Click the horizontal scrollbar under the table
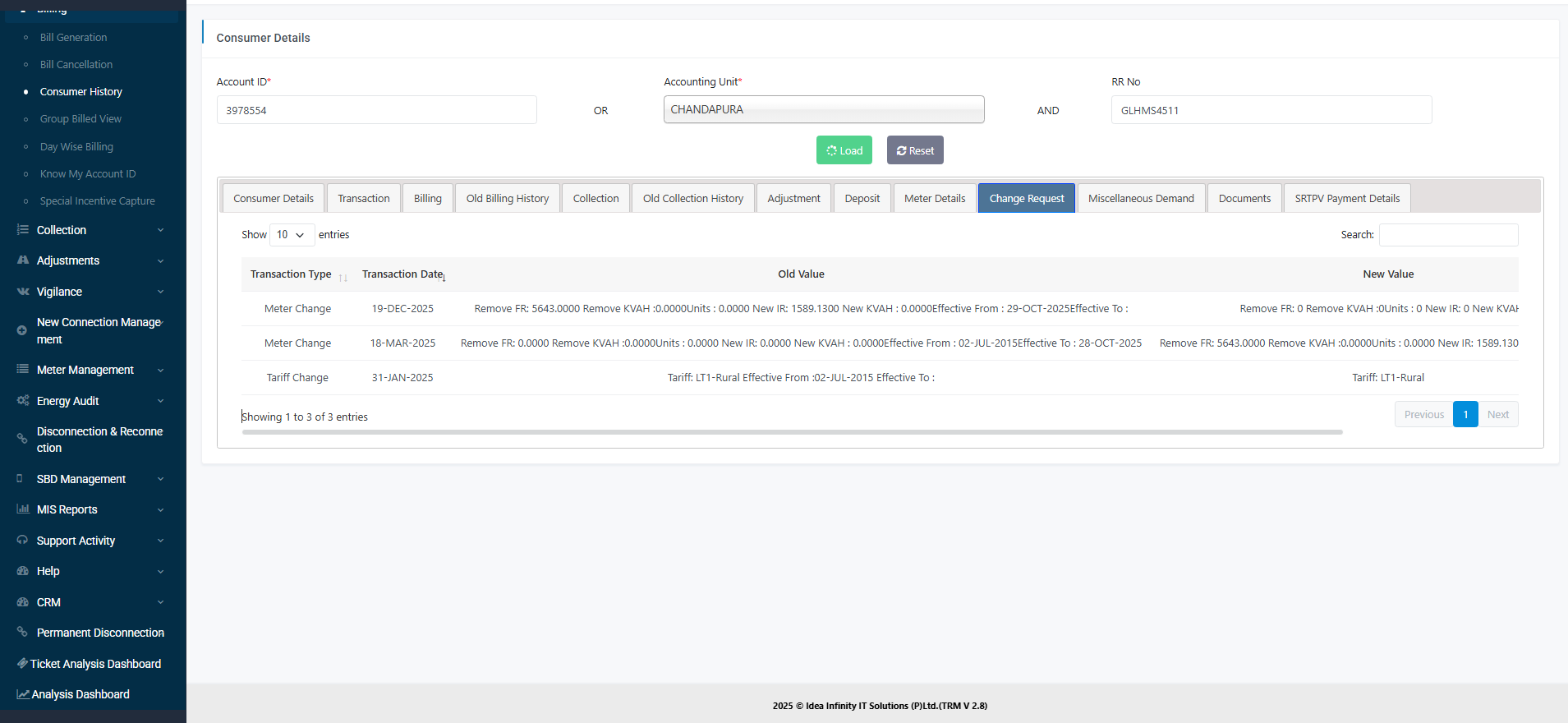This screenshot has width=1568, height=723. [792, 432]
